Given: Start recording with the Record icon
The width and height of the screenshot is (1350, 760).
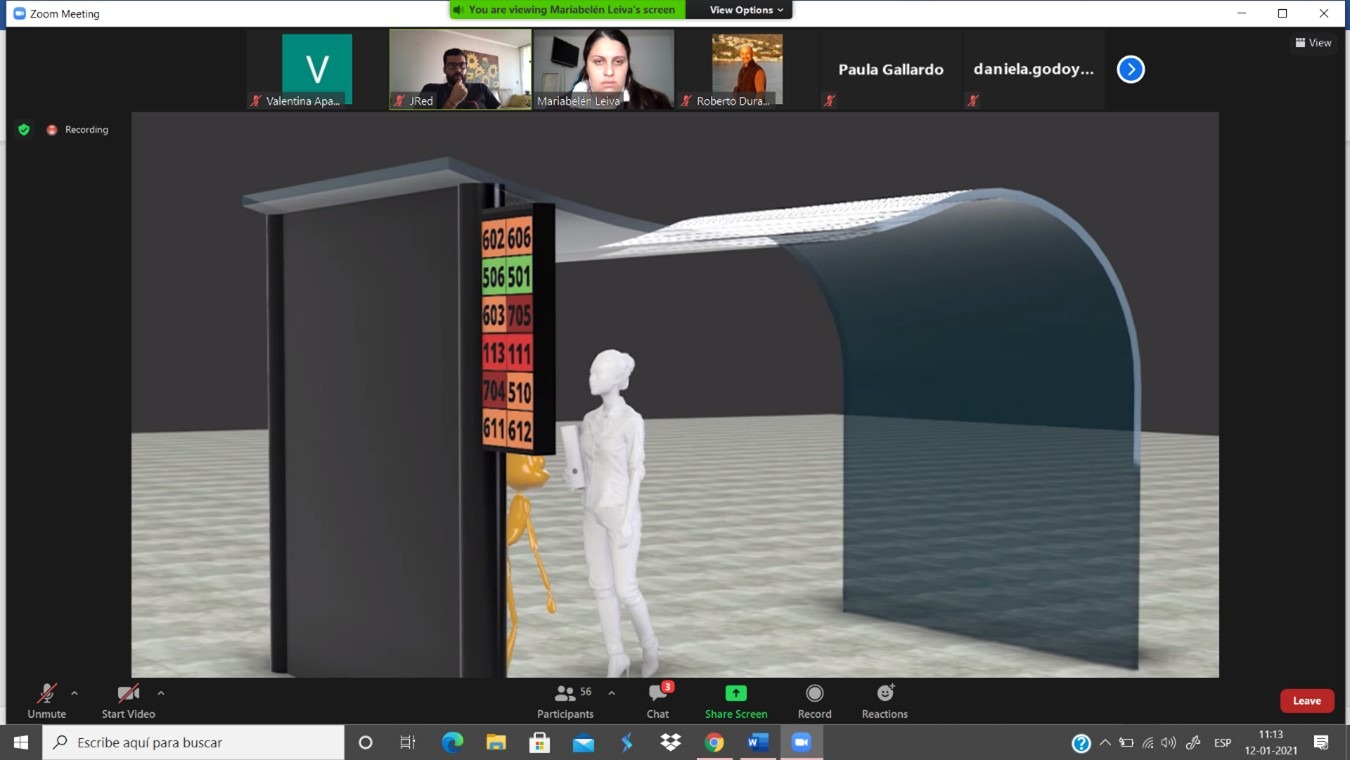Looking at the screenshot, I should (x=814, y=693).
